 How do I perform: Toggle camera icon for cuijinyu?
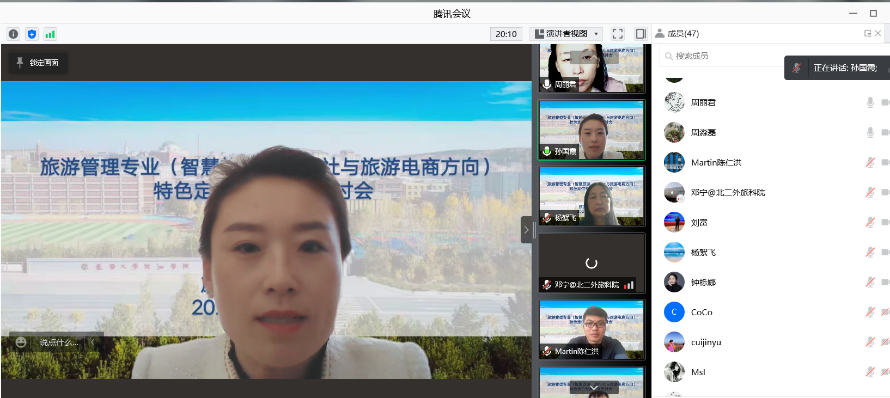click(x=885, y=342)
